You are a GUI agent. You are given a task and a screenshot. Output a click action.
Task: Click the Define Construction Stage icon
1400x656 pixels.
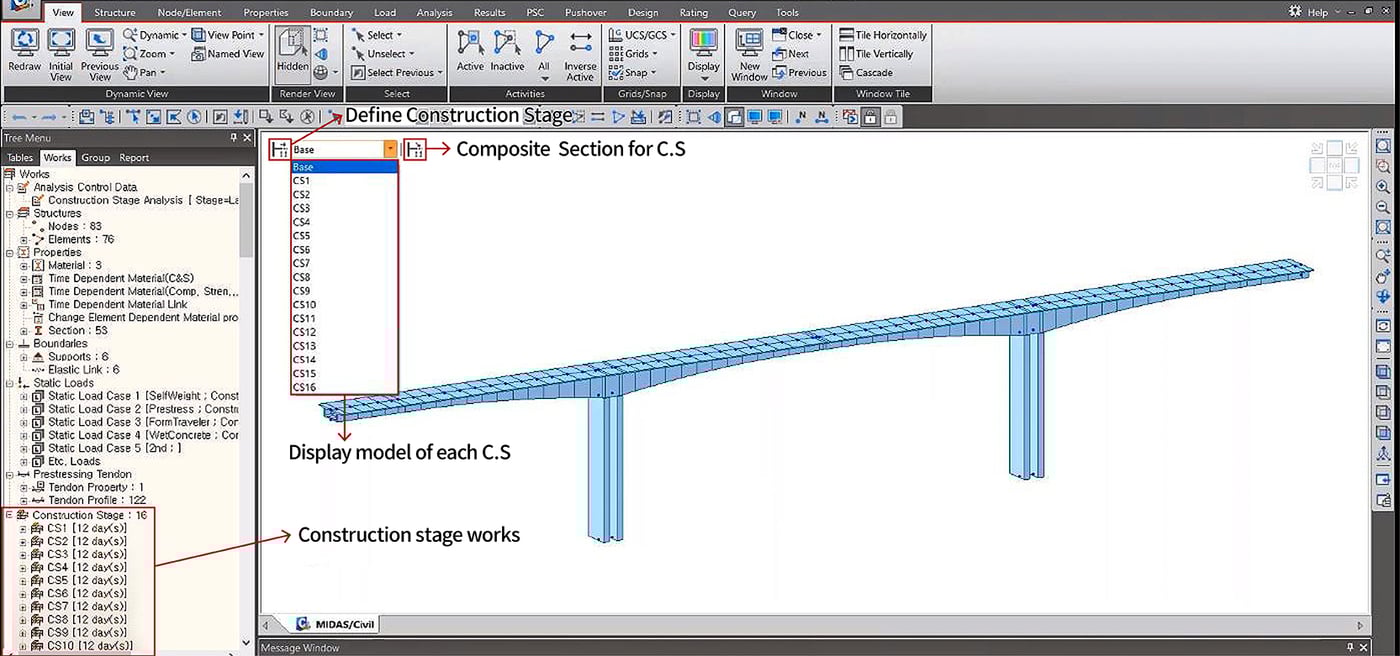(x=280, y=150)
